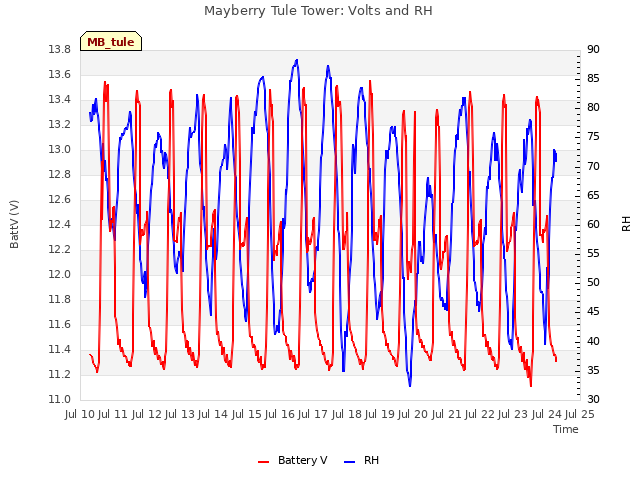
Task: Click the RH minimum near Jul 20
Action: [410, 385]
